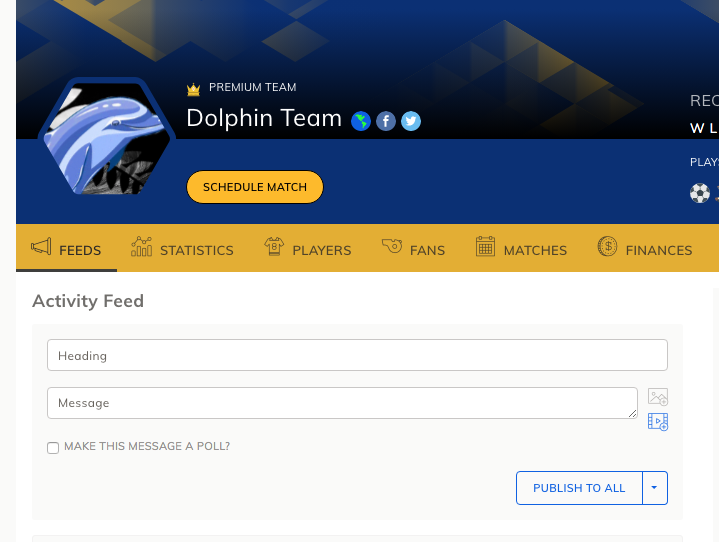Viewport: 719px width, 542px height.
Task: Click the premium crown icon
Action: point(194,89)
